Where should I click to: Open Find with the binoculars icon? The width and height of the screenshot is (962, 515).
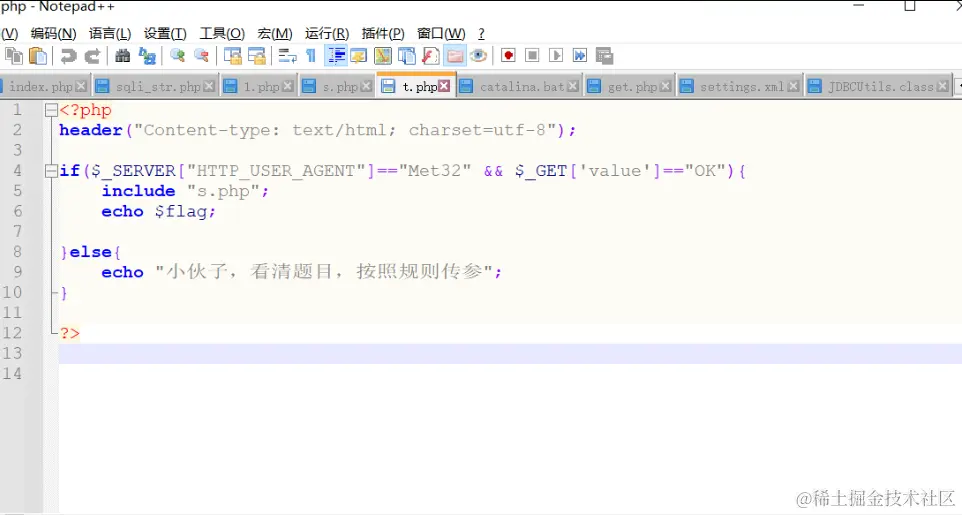(123, 56)
